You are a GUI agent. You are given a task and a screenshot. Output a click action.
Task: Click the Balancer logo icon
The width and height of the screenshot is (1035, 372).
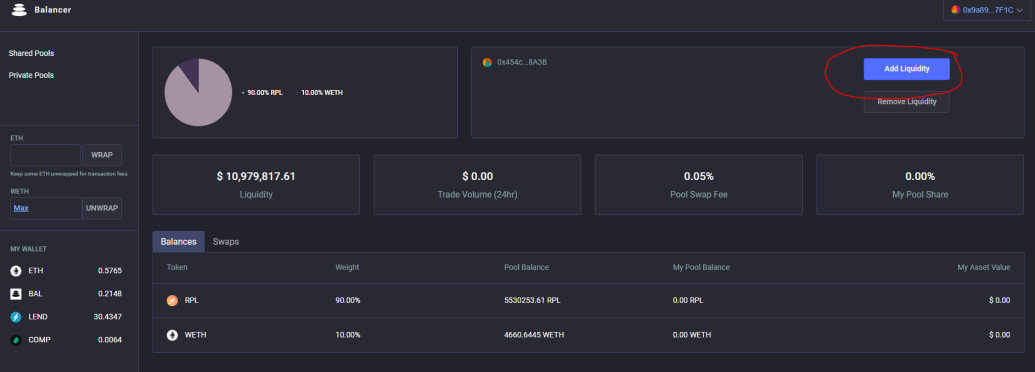[x=19, y=10]
